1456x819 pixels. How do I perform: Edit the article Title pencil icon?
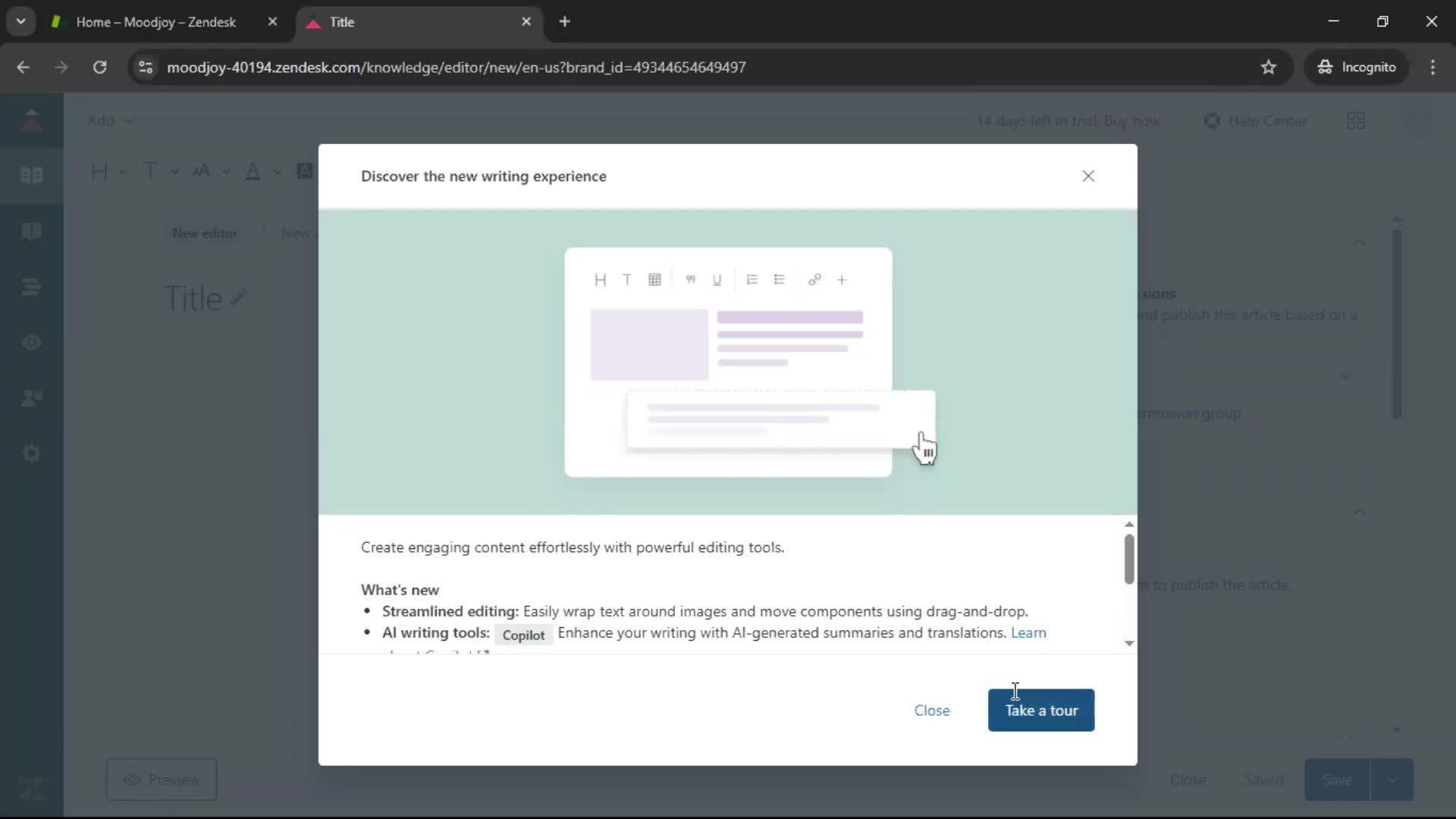tap(239, 298)
